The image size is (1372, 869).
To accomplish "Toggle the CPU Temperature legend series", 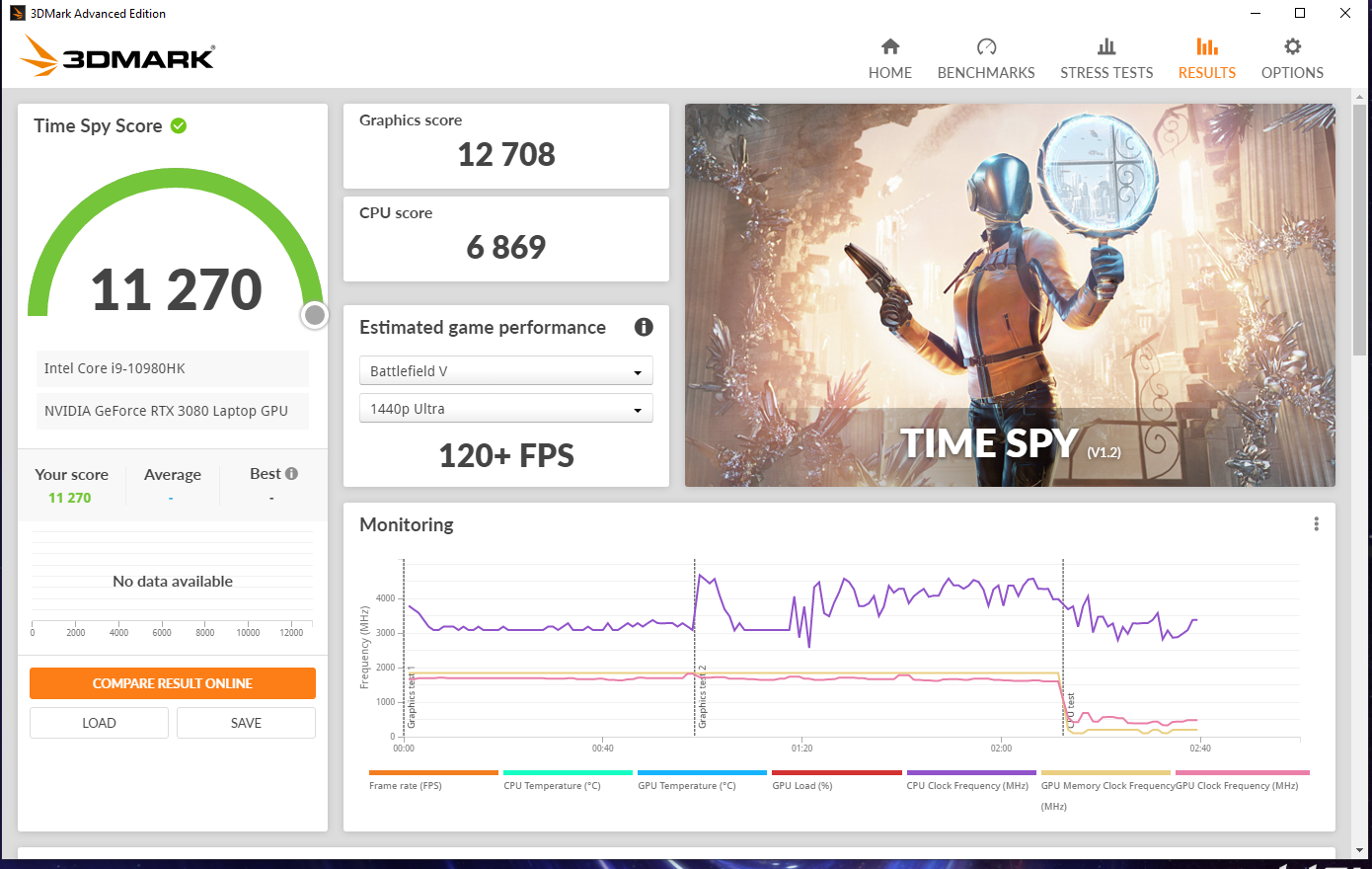I will pyautogui.click(x=552, y=786).
